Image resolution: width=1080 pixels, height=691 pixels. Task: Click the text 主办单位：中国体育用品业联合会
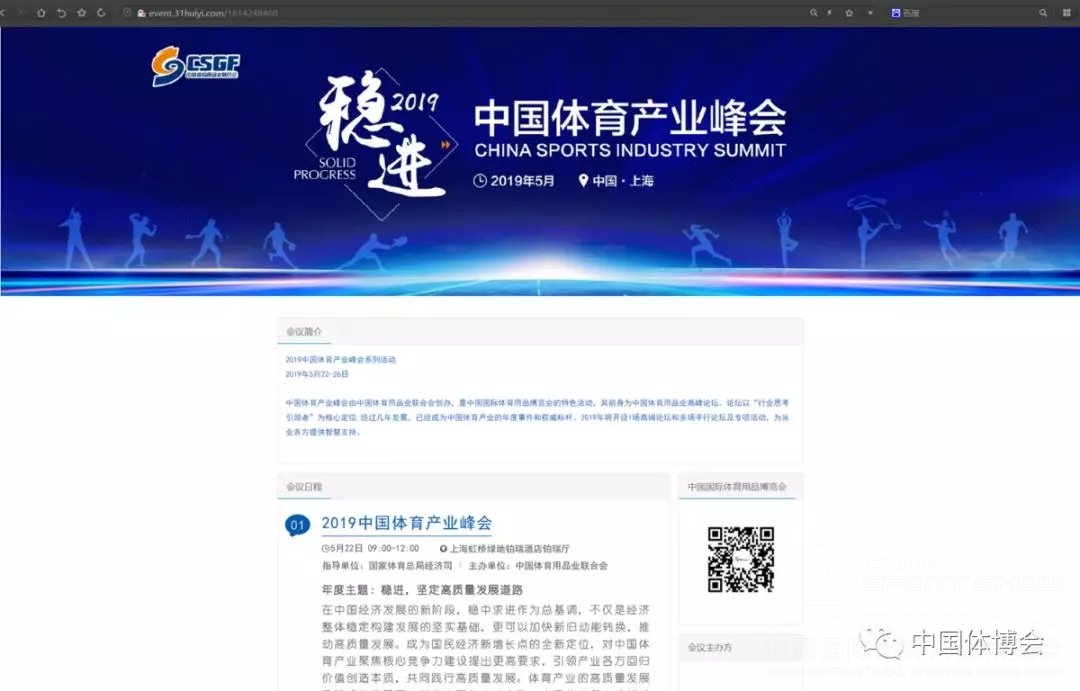point(538,566)
